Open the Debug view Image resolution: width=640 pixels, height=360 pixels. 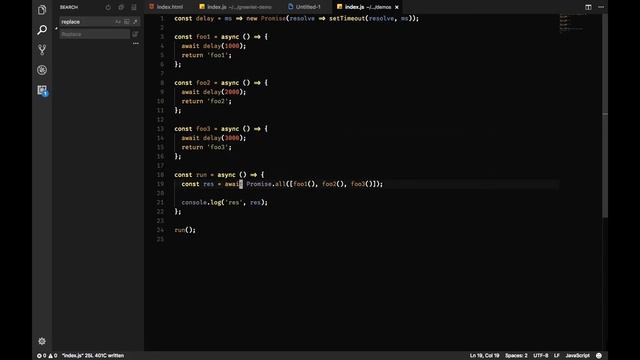[42, 70]
